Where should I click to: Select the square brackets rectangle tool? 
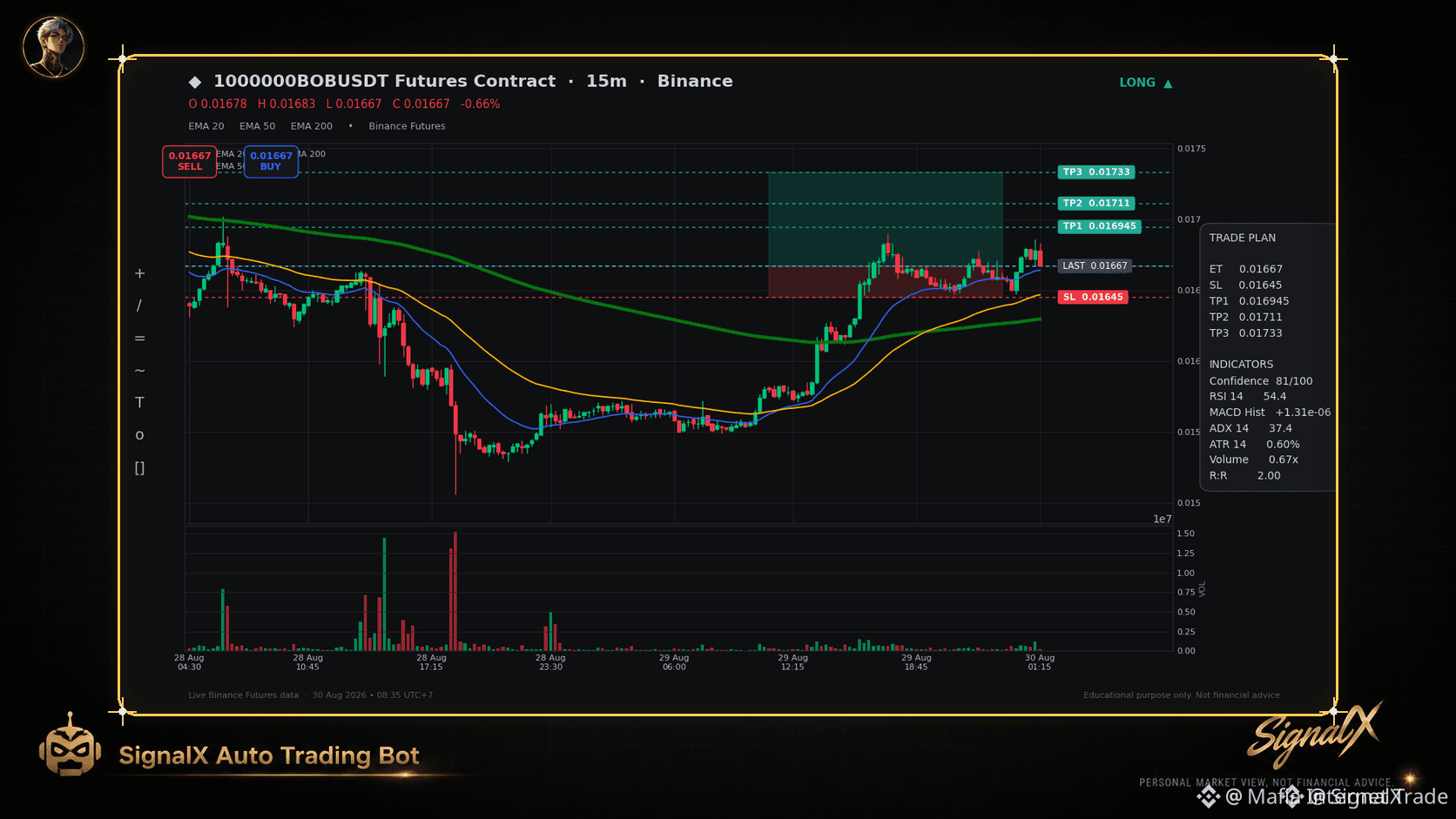[139, 467]
